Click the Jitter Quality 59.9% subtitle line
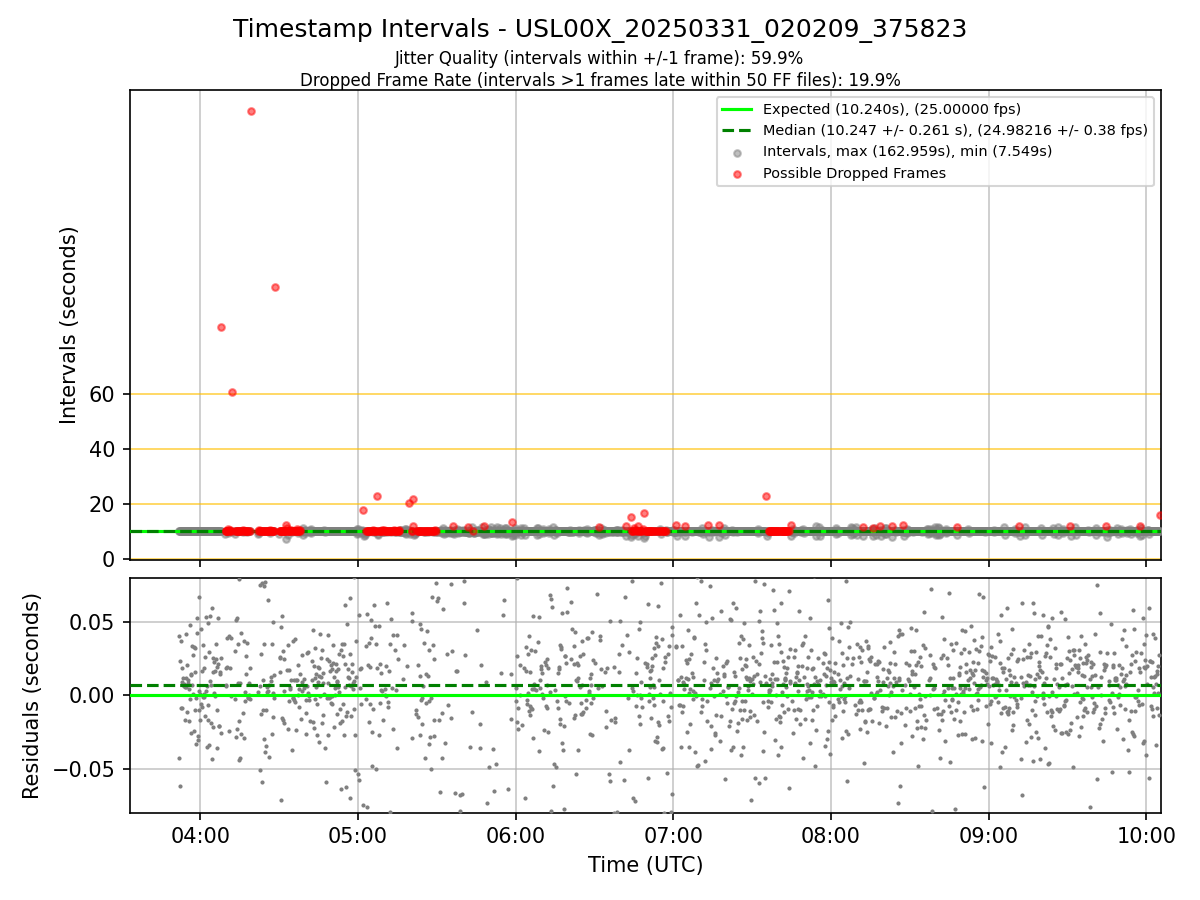The height and width of the screenshot is (900, 1200). click(x=599, y=59)
